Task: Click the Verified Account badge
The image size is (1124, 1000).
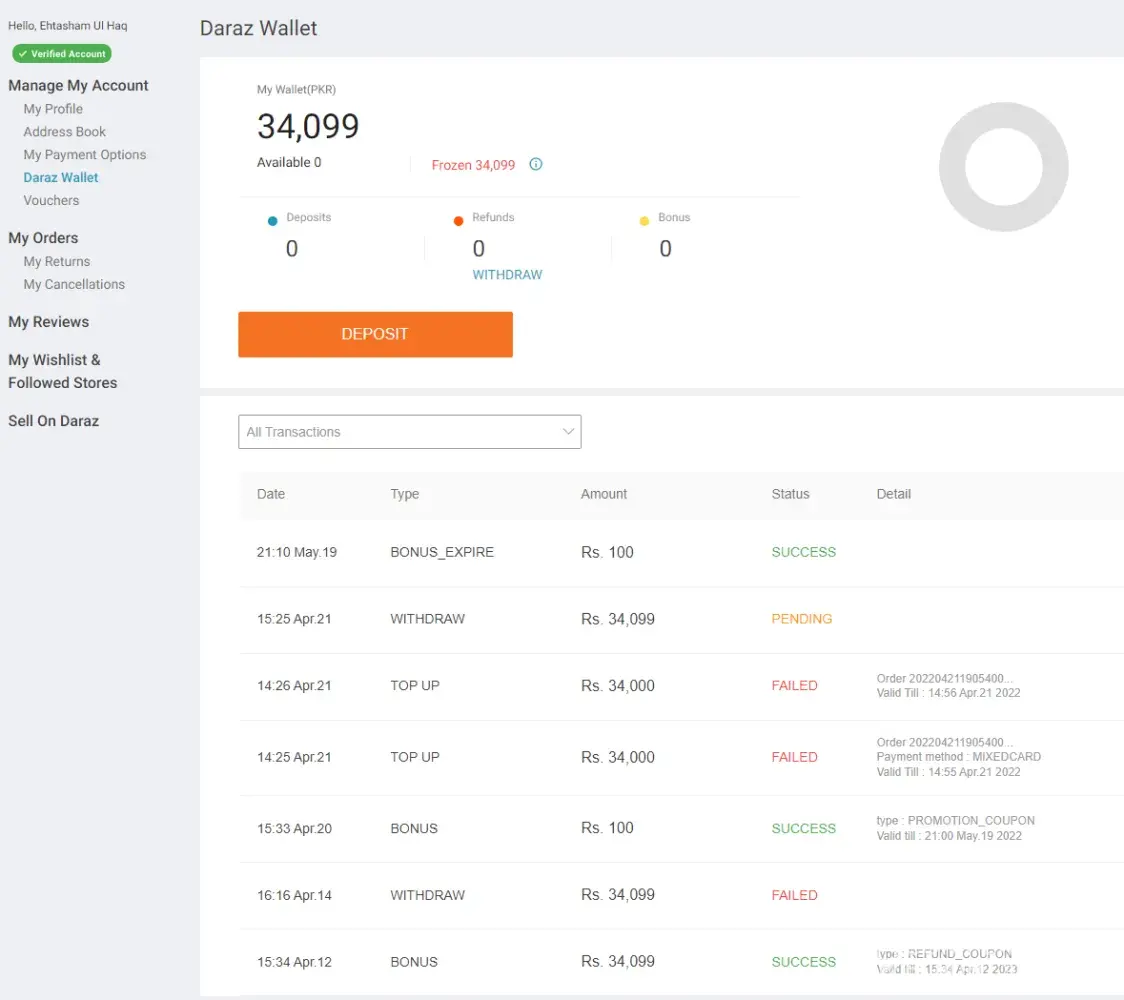Action: [62, 54]
